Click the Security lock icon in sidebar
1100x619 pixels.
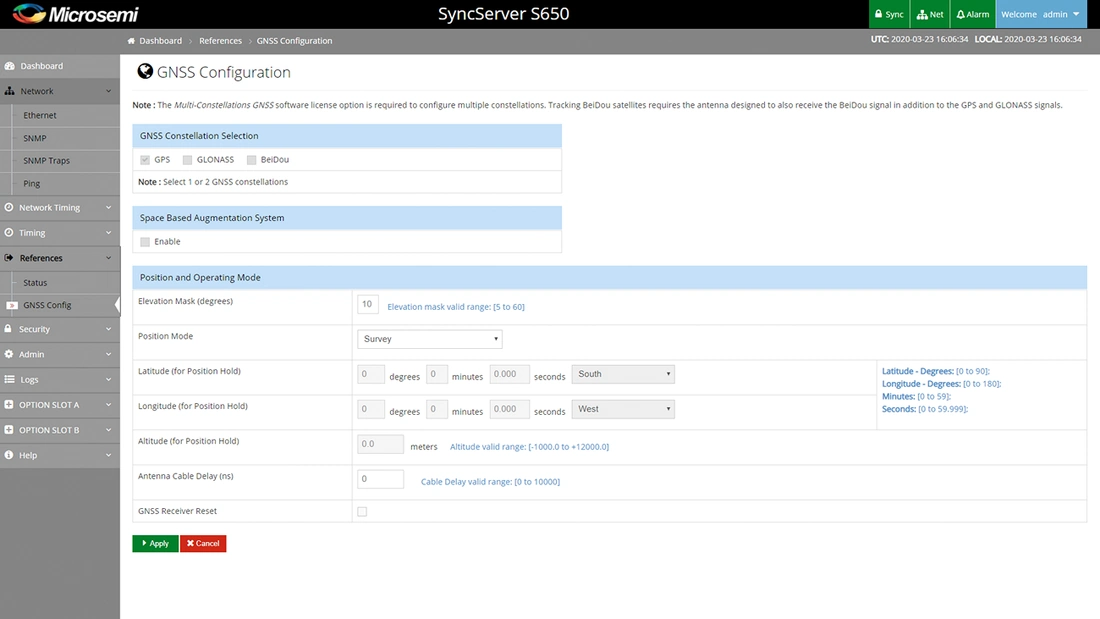8,328
